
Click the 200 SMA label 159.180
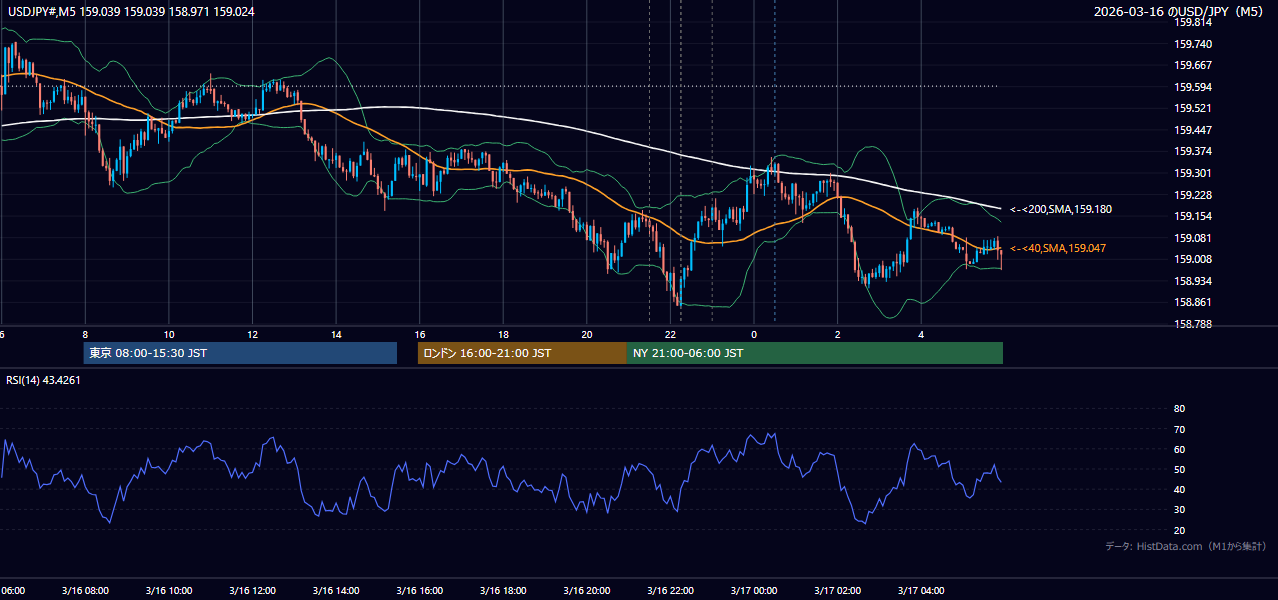tap(1060, 210)
